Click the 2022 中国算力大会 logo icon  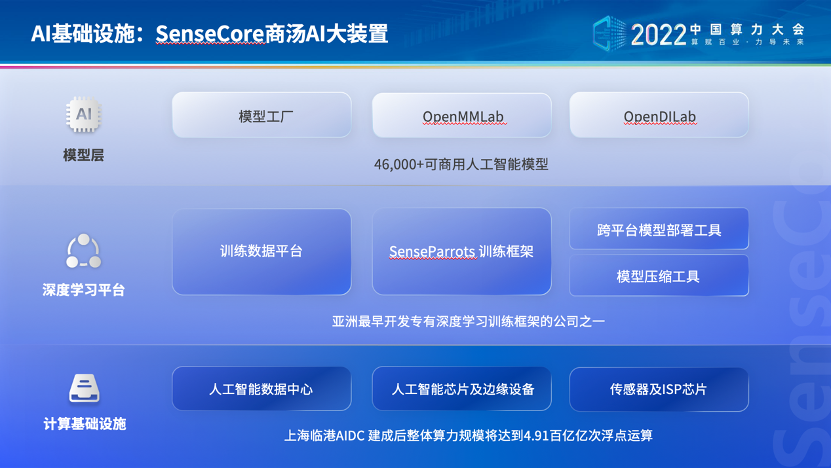(x=610, y=33)
